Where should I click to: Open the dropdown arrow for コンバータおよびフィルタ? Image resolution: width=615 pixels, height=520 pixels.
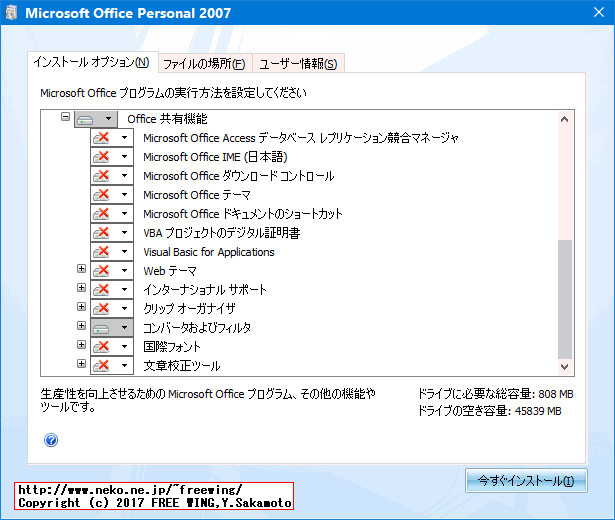(124, 328)
